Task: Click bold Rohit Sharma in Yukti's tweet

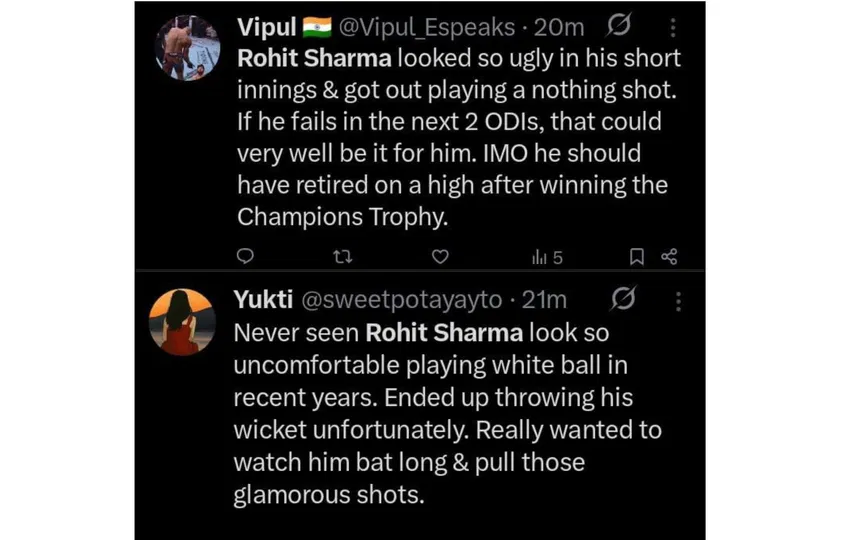Action: pyautogui.click(x=443, y=331)
